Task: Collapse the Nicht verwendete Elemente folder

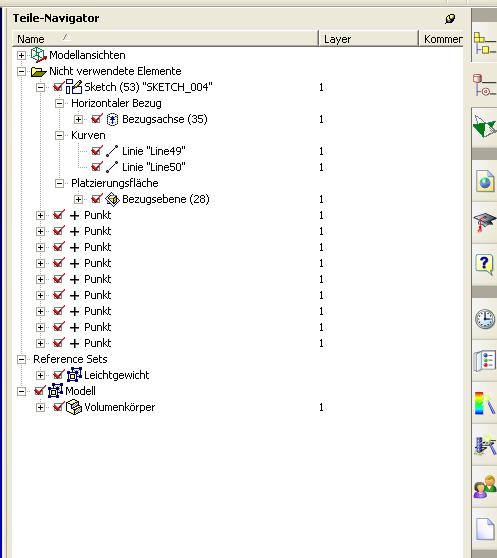Action: pyautogui.click(x=21, y=71)
